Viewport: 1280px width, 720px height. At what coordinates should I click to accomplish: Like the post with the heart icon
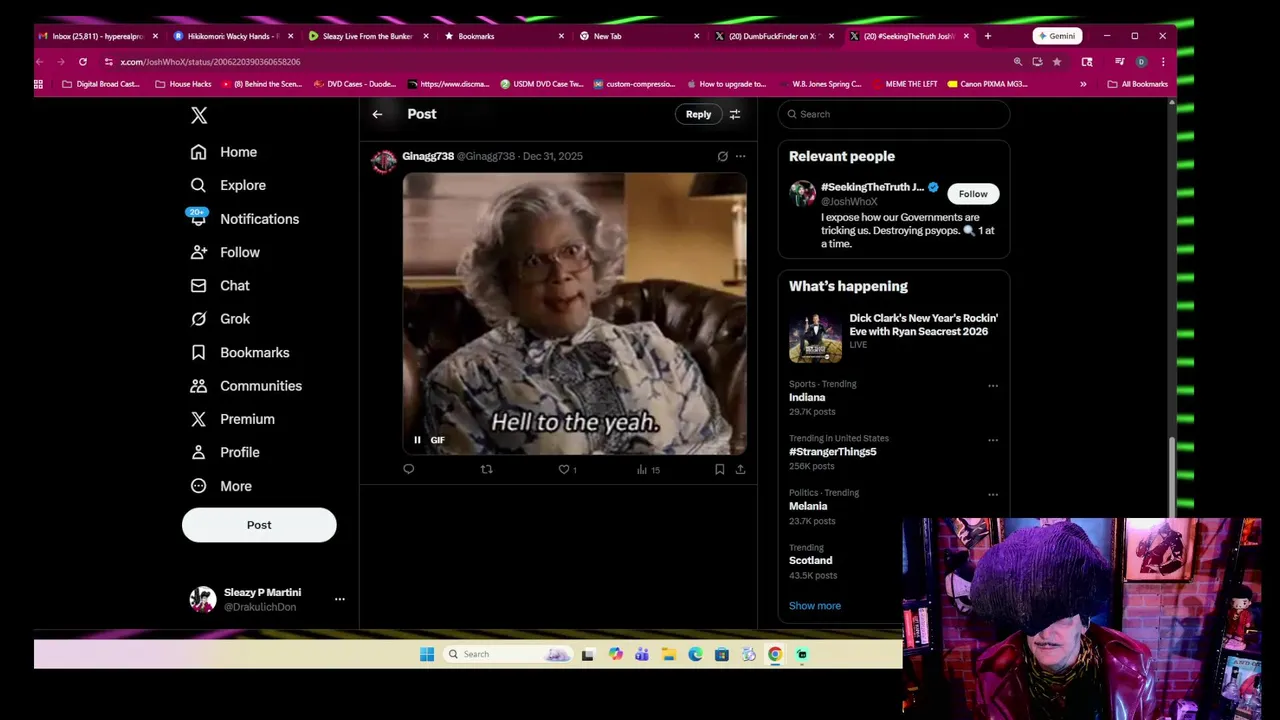pyautogui.click(x=564, y=469)
